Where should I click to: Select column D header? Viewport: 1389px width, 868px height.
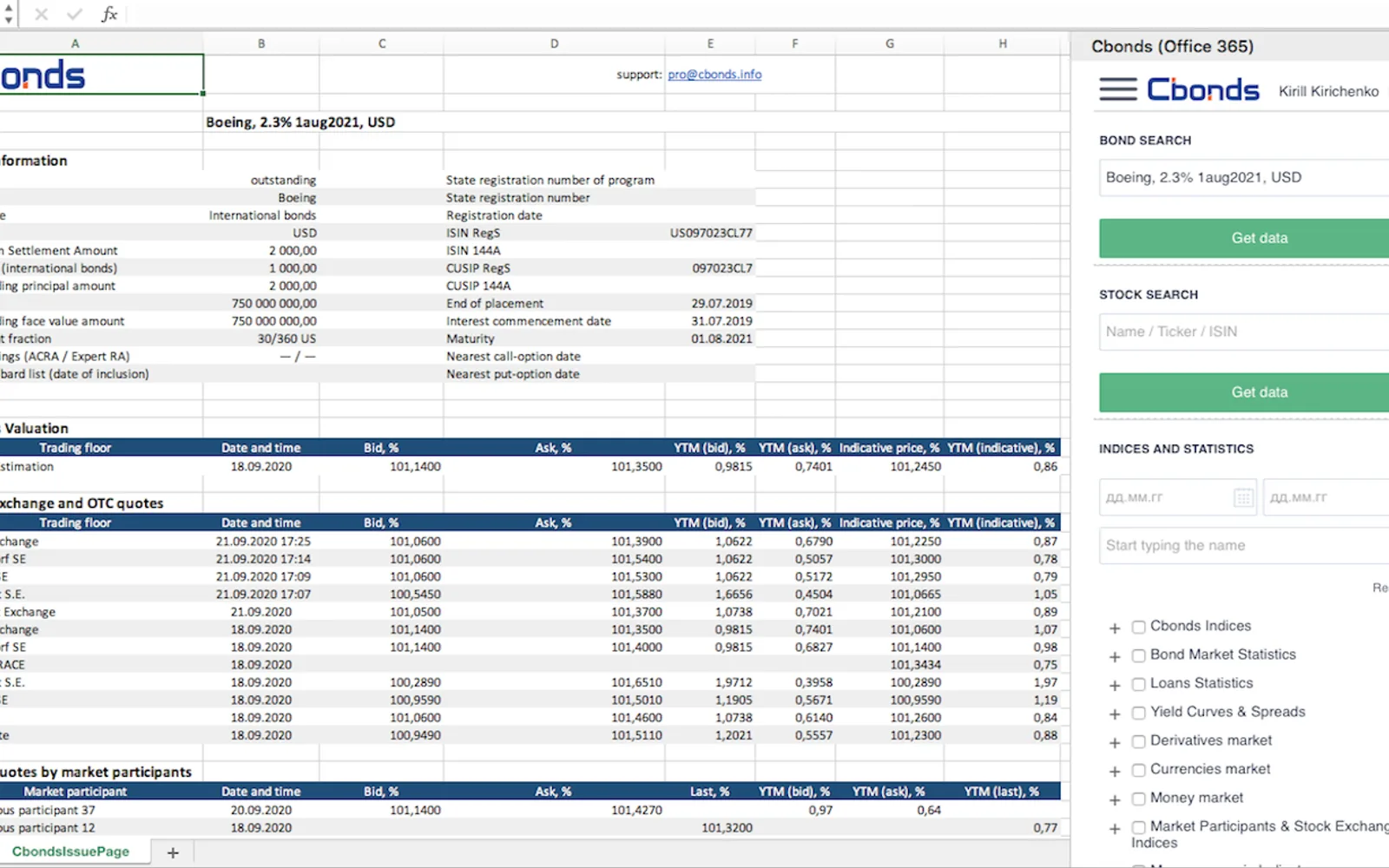[x=554, y=43]
